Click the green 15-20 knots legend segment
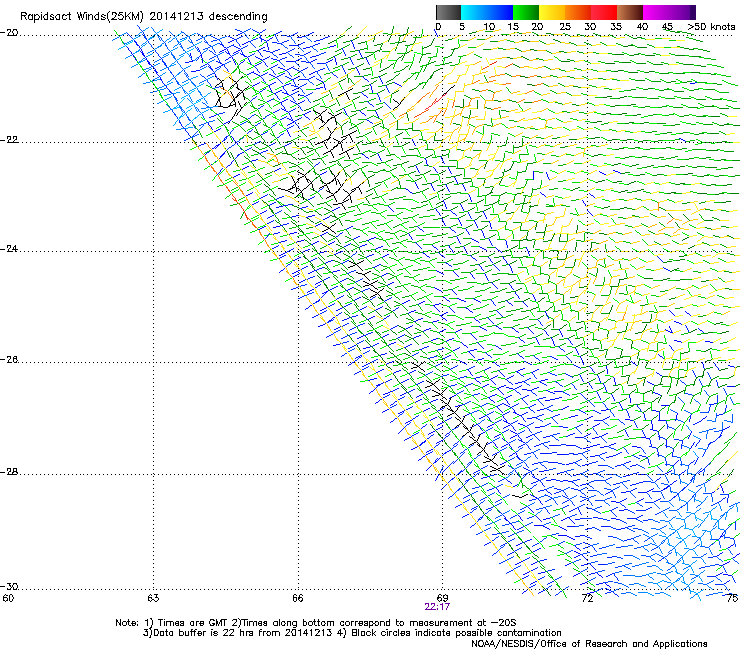The height and width of the screenshot is (650, 740). coord(526,12)
